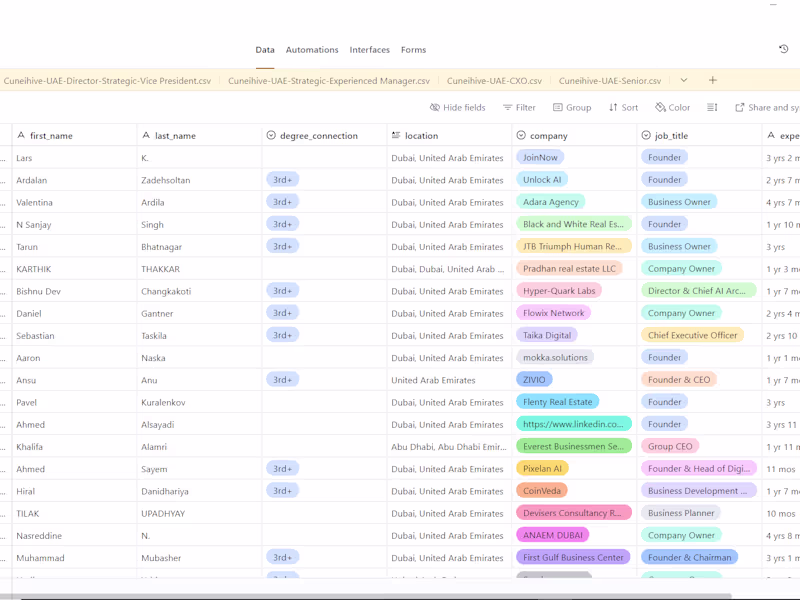Screen dimensions: 800x600
Task: Open Cuneihive-UAE-Senior.csv table
Action: pos(610,81)
